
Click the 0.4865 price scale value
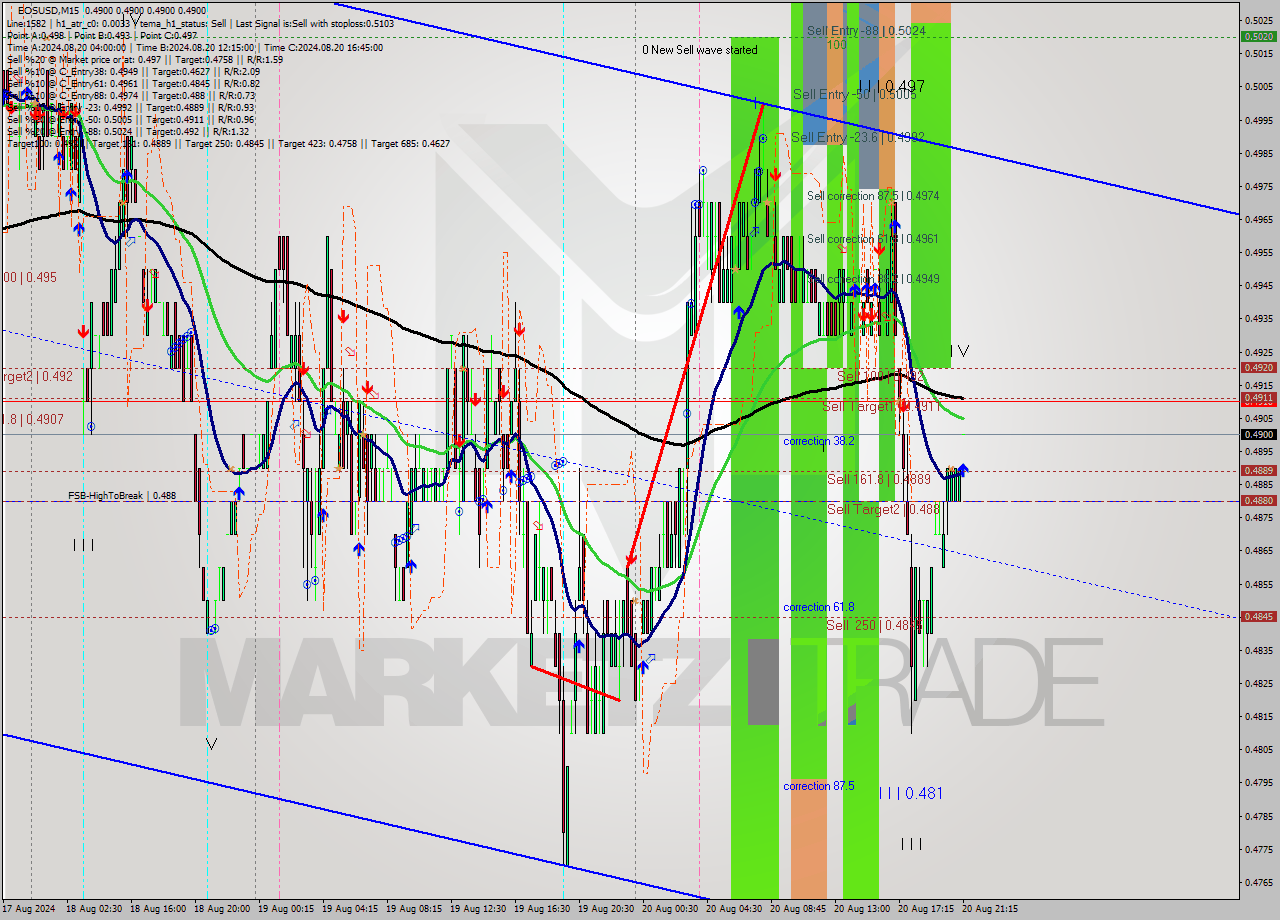coord(1259,550)
